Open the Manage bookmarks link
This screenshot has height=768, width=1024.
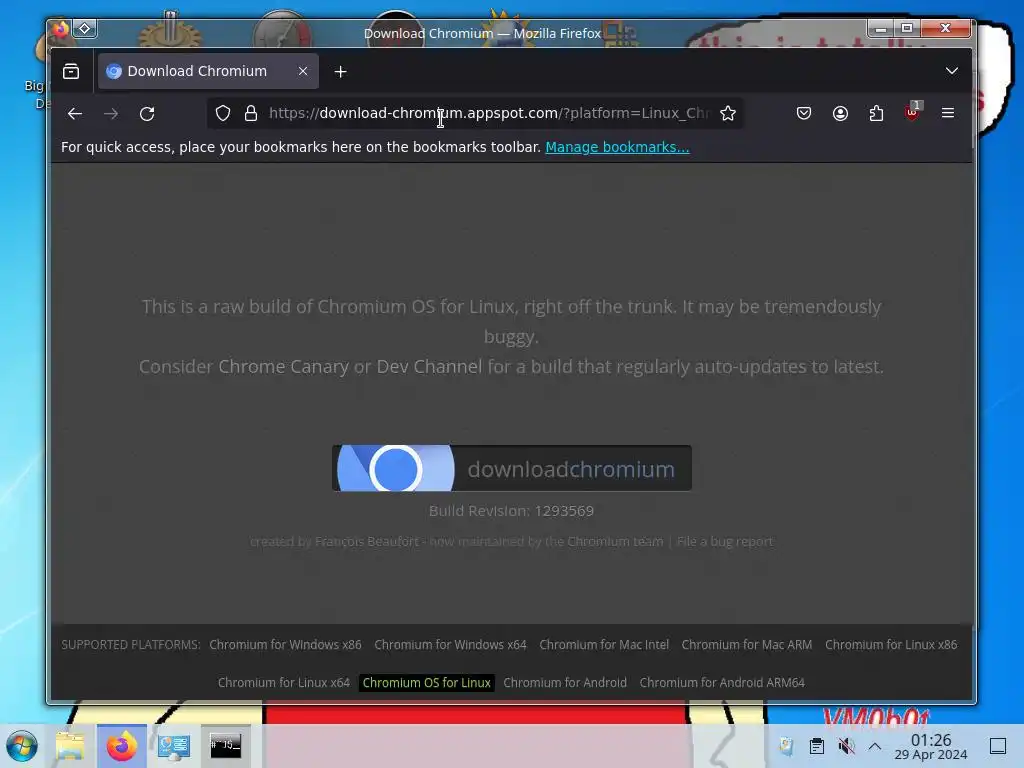617,147
